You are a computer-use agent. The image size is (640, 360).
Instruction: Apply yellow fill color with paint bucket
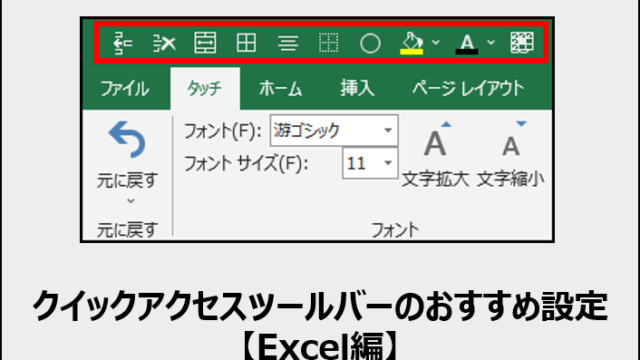411,43
